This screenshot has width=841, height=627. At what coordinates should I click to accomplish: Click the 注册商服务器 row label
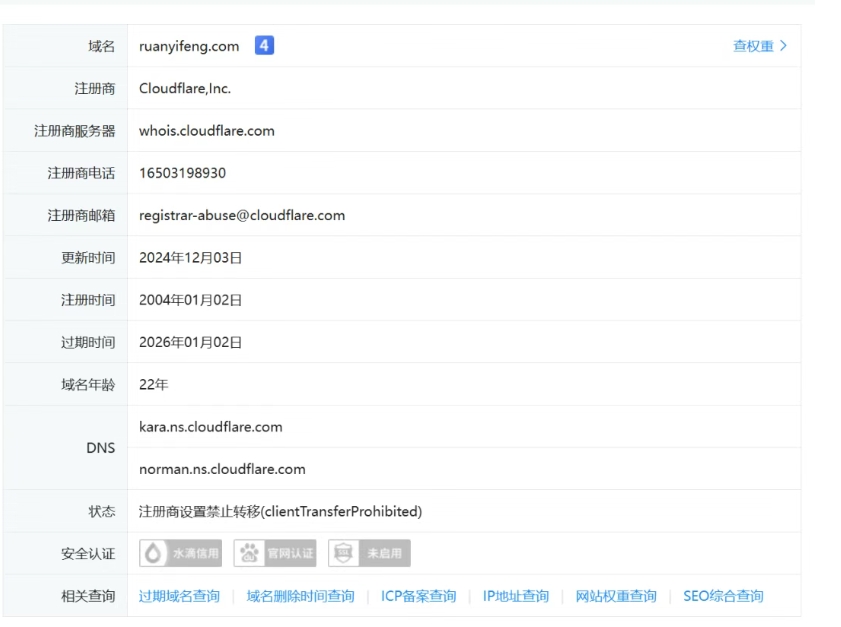pyautogui.click(x=75, y=131)
